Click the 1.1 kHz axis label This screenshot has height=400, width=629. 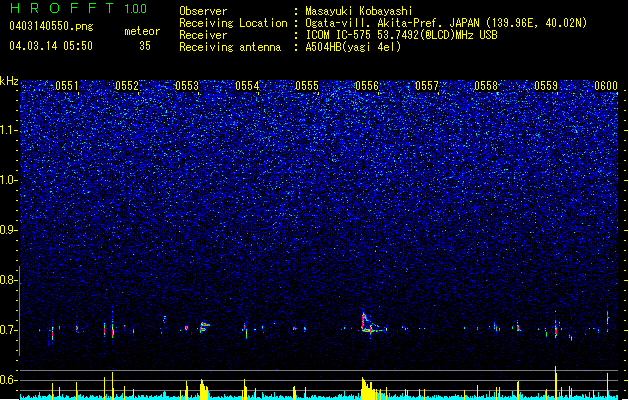tap(9, 130)
